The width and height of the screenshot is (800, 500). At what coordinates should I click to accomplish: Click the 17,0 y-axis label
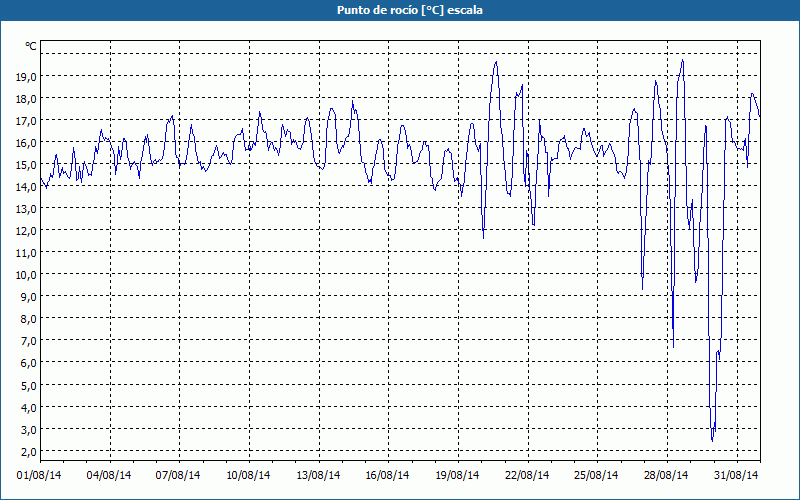(26, 121)
